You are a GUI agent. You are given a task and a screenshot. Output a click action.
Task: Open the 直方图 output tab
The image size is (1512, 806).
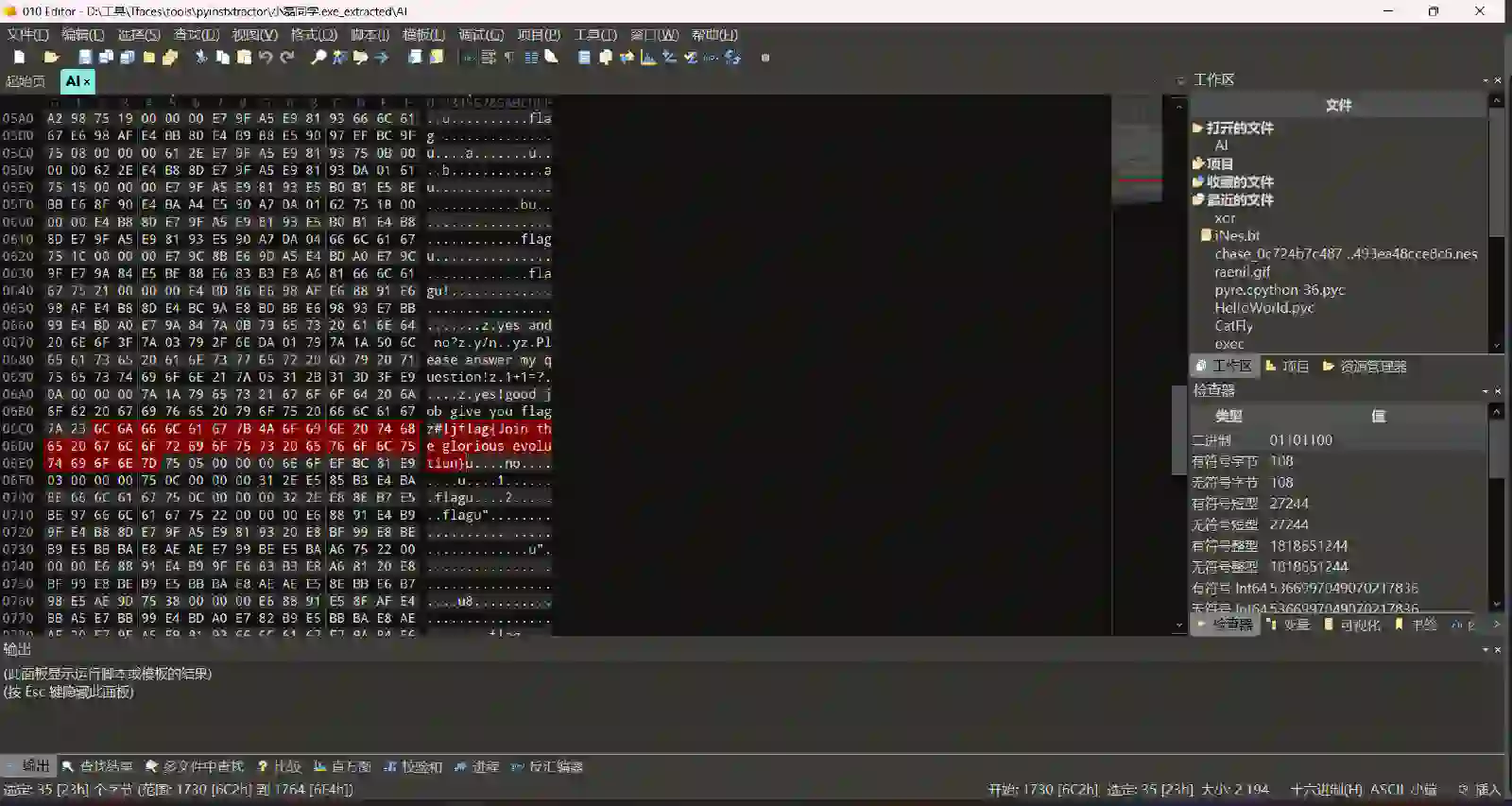click(342, 766)
